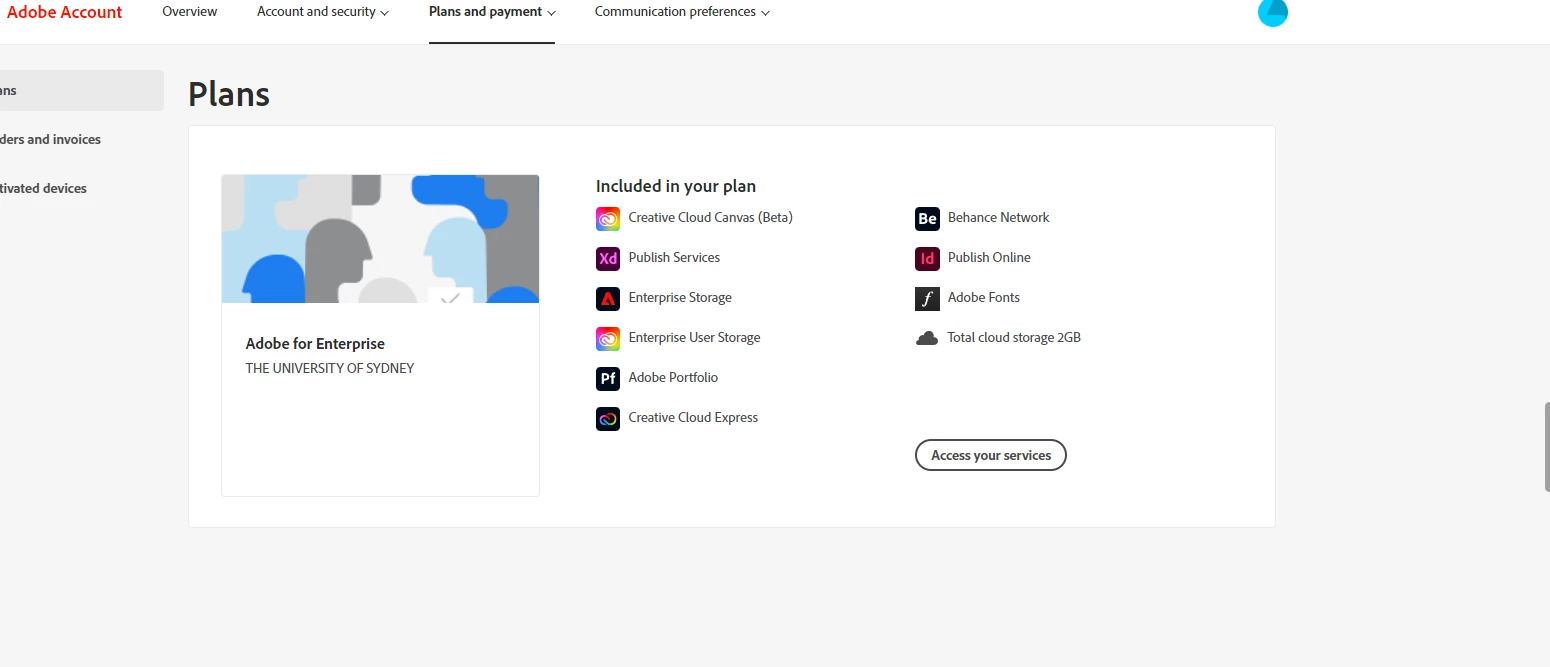The height and width of the screenshot is (667, 1550).
Task: Click the Enterprise User Storage label
Action: tap(695, 337)
